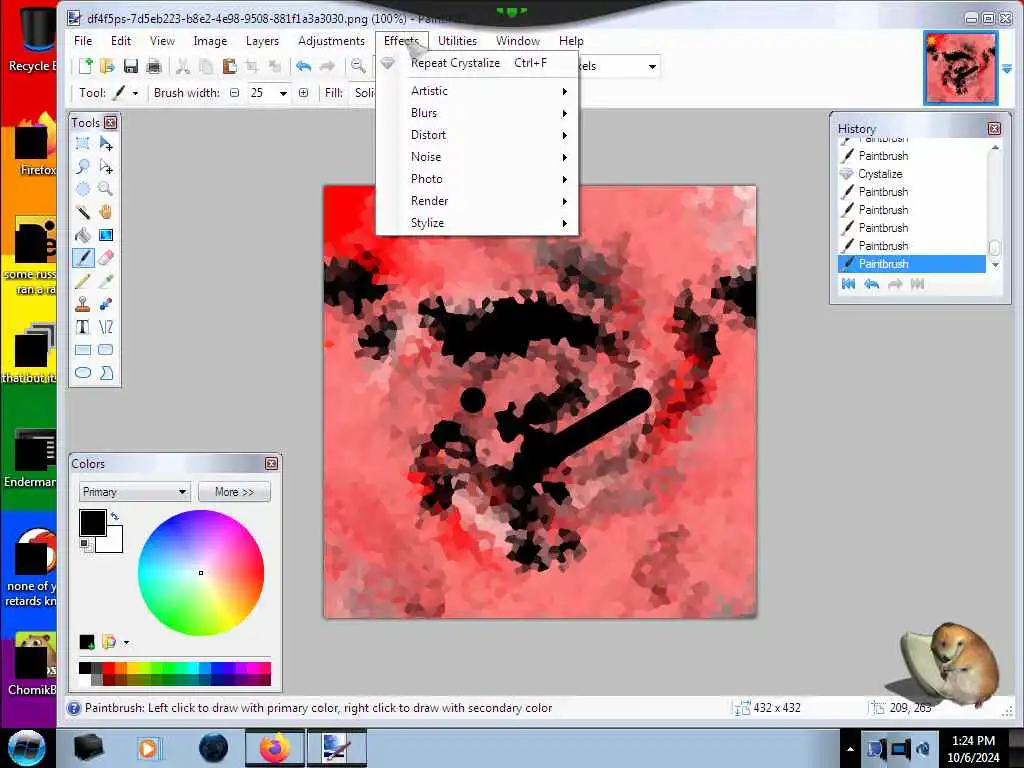This screenshot has width=1024, height=768.
Task: Open Firefox from the taskbar
Action: (x=275, y=748)
